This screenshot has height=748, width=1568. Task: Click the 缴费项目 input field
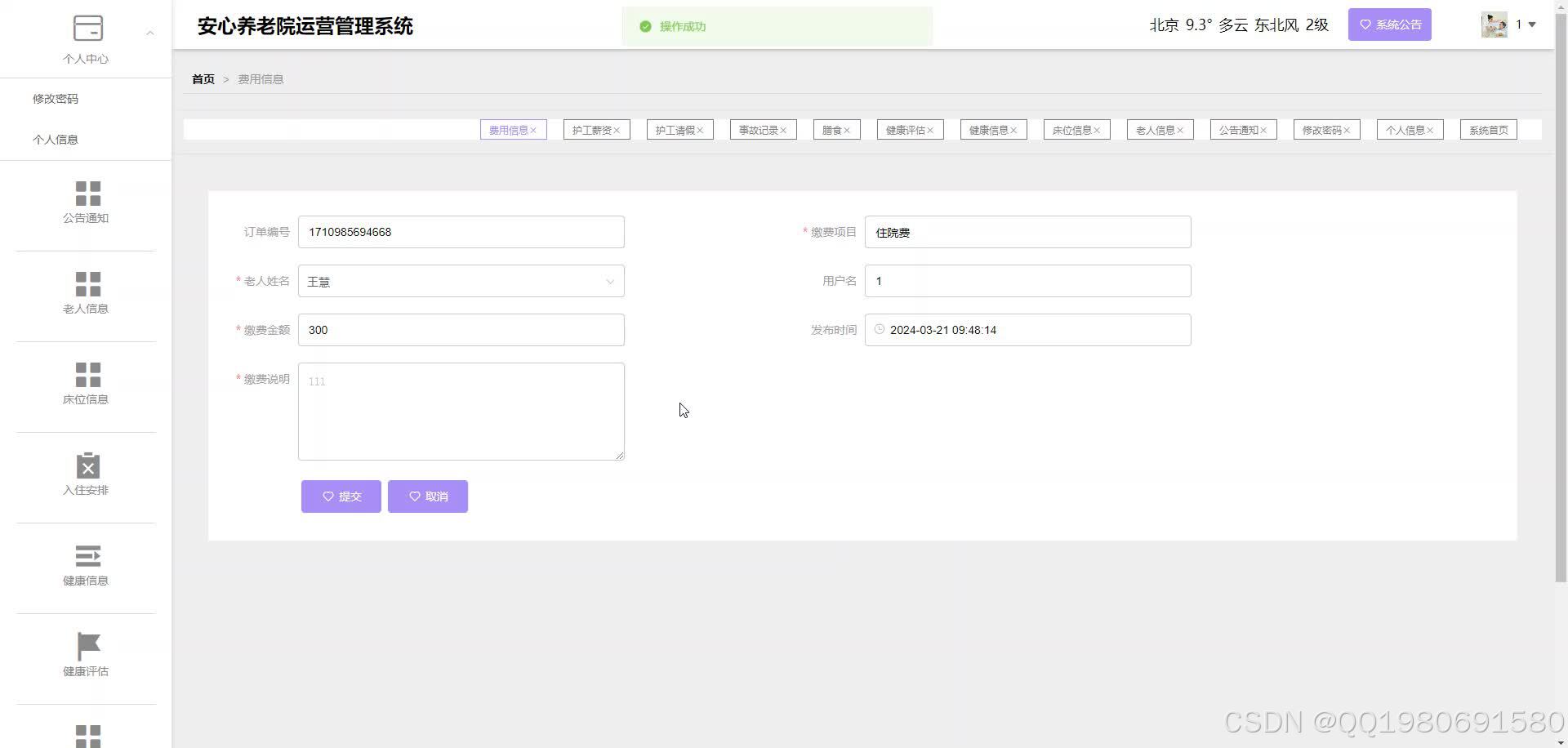click(1028, 232)
